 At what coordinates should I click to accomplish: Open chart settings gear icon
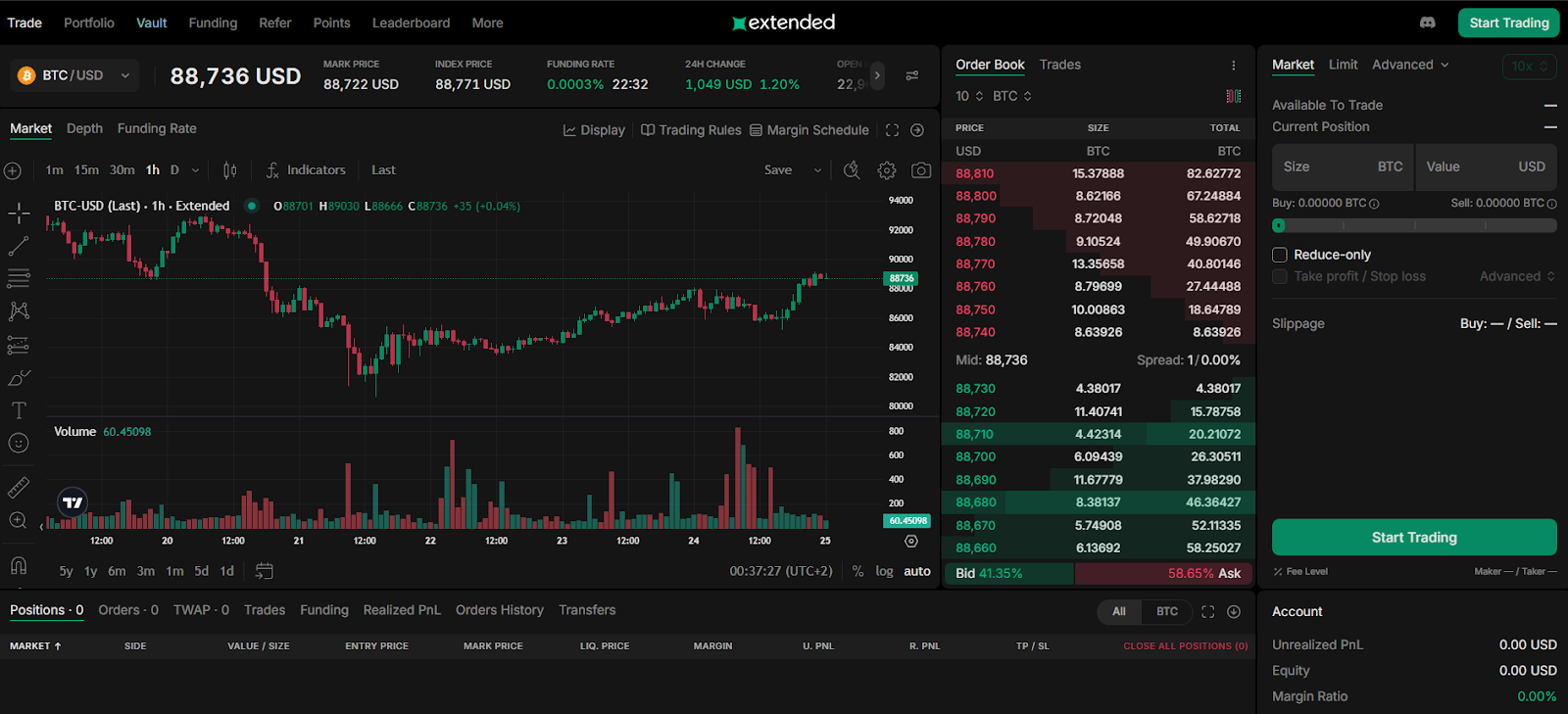886,170
